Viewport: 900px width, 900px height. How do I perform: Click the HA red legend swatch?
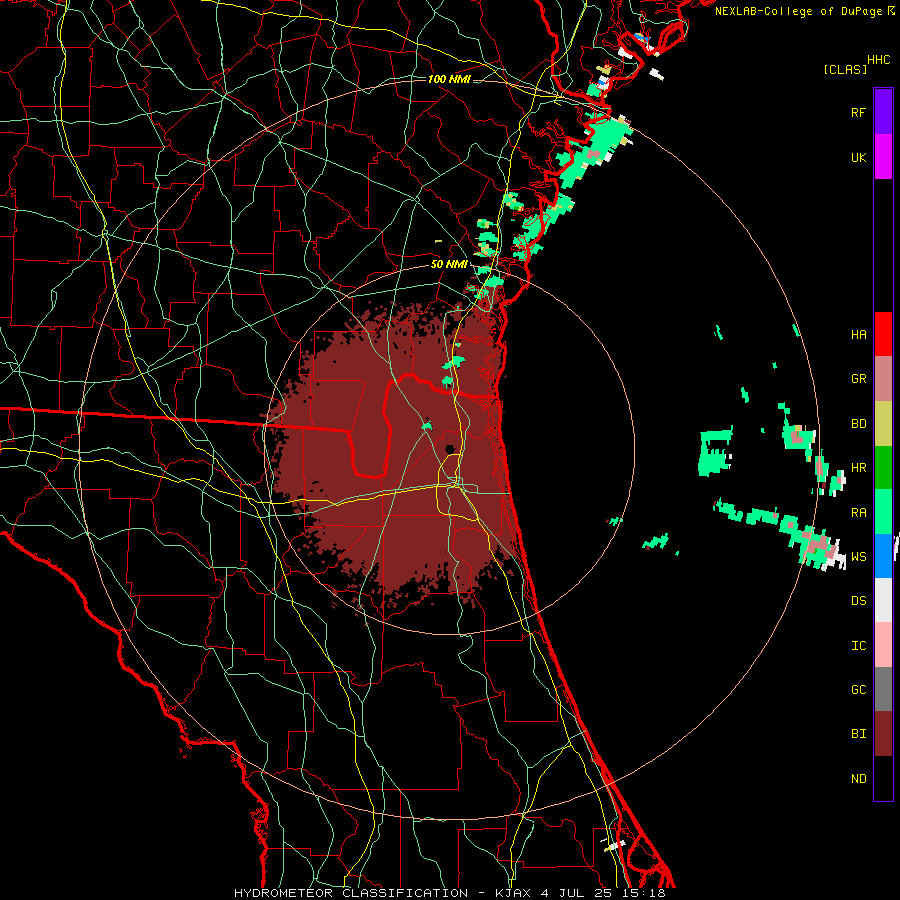[883, 334]
